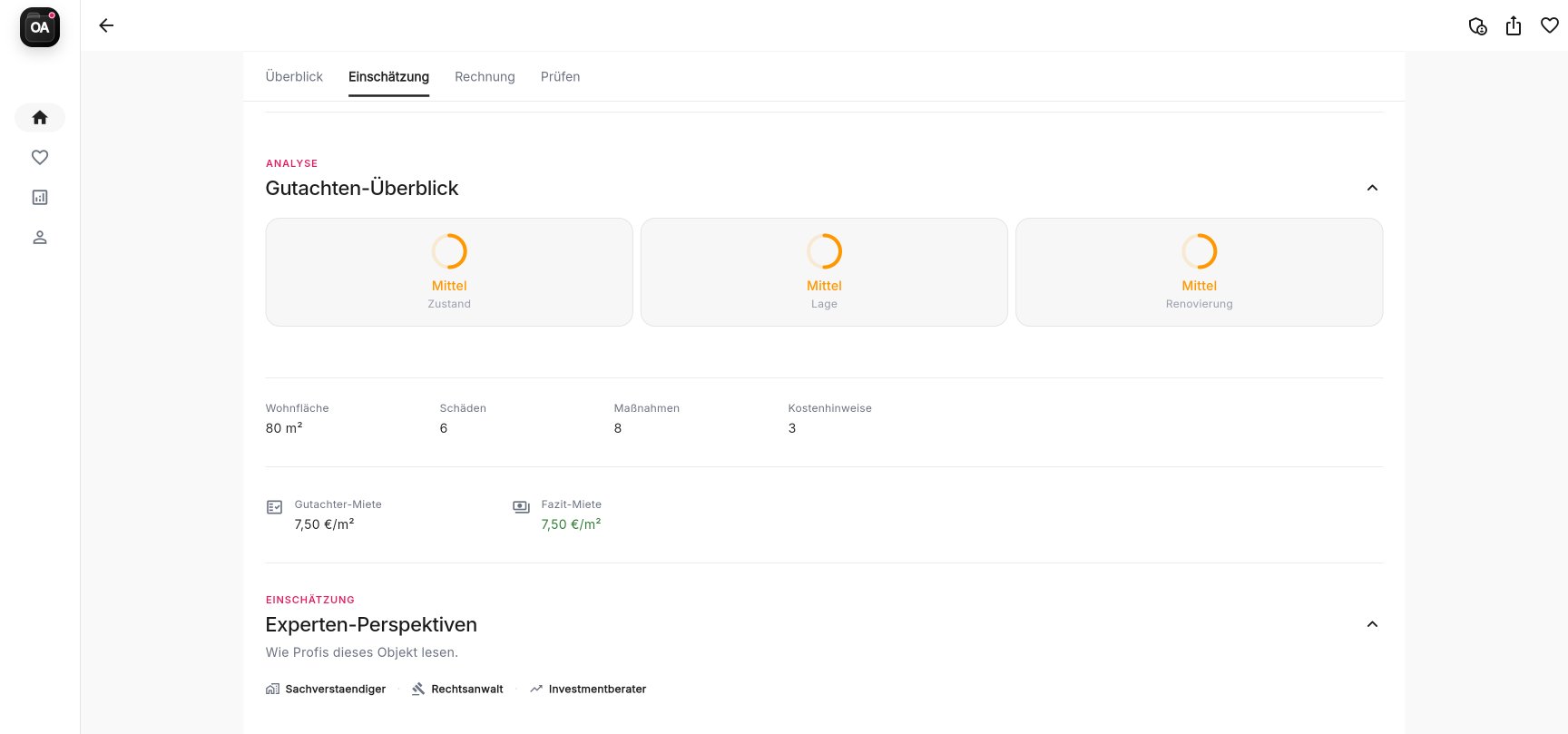This screenshot has width=1568, height=734.
Task: Open the user profile sidebar icon
Action: 40,238
